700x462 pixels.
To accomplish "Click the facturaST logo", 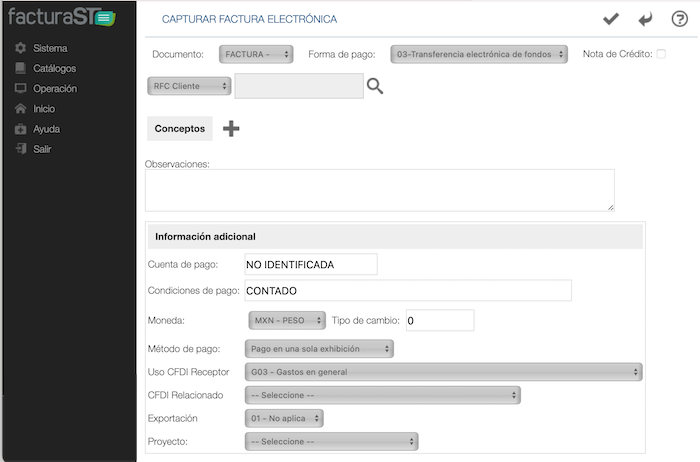I will coord(59,17).
